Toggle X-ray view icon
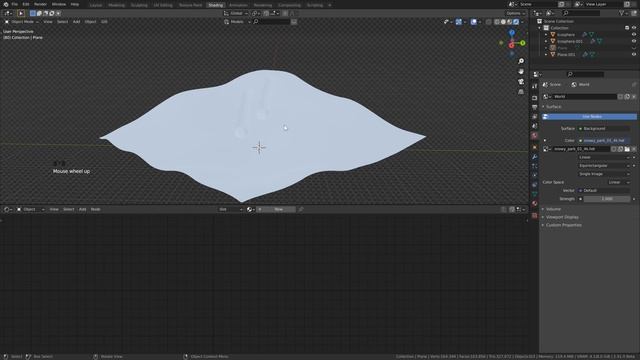640x360 pixels. pyautogui.click(x=489, y=22)
